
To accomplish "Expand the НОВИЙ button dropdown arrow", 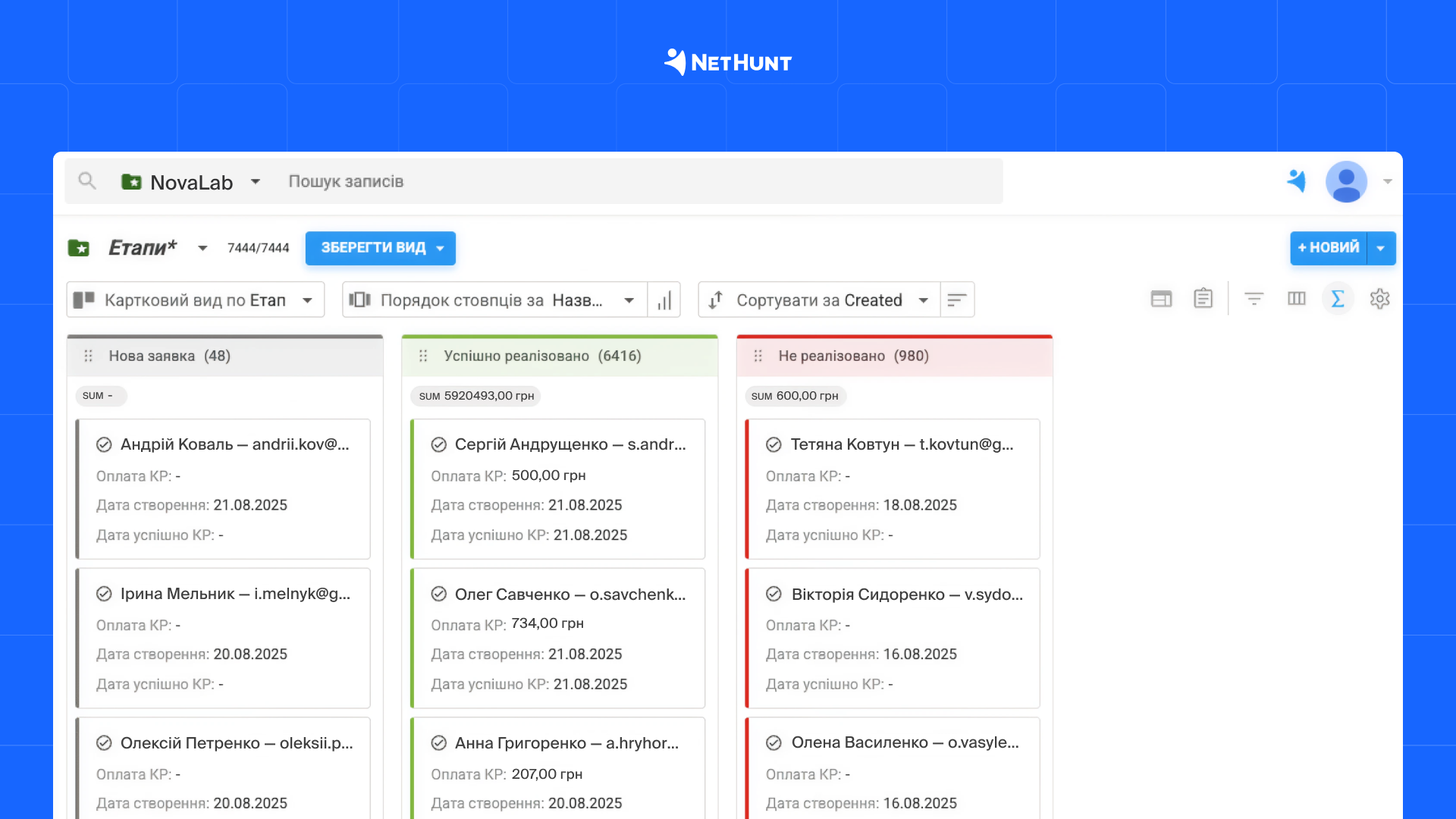I will pos(1381,248).
